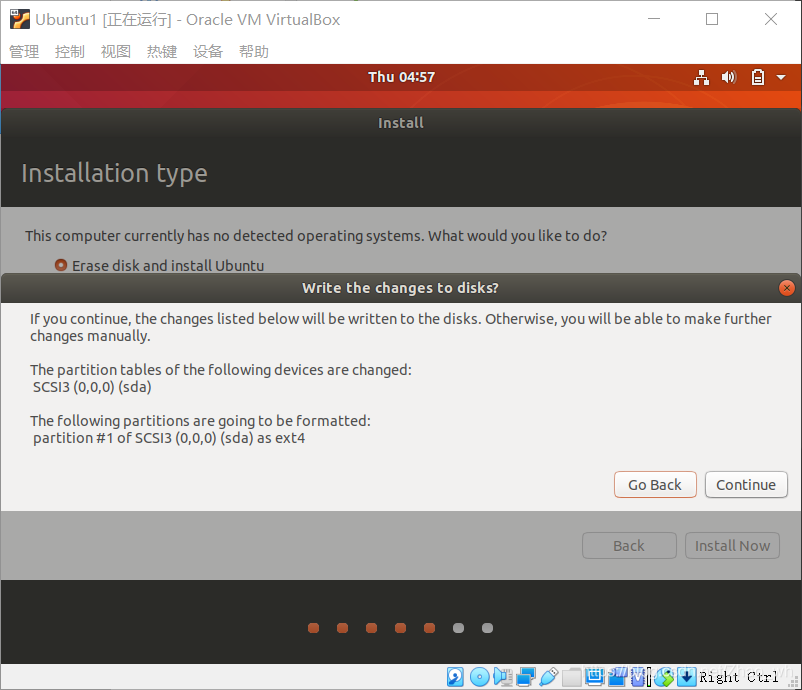Click Continue to write changes to disk
Screen dimensions: 802x690
[x=746, y=484]
